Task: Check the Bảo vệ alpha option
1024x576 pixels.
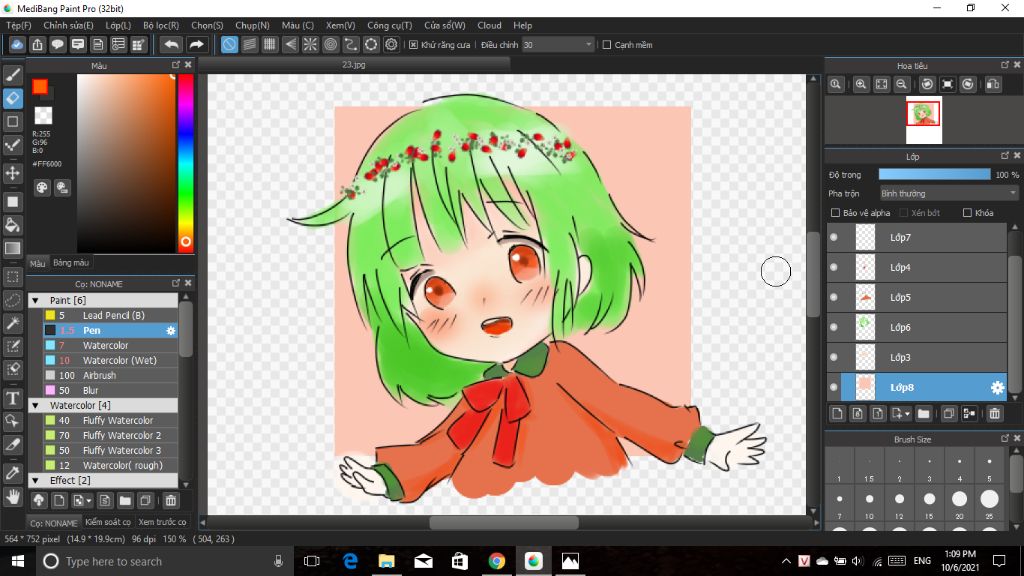Action: point(835,213)
